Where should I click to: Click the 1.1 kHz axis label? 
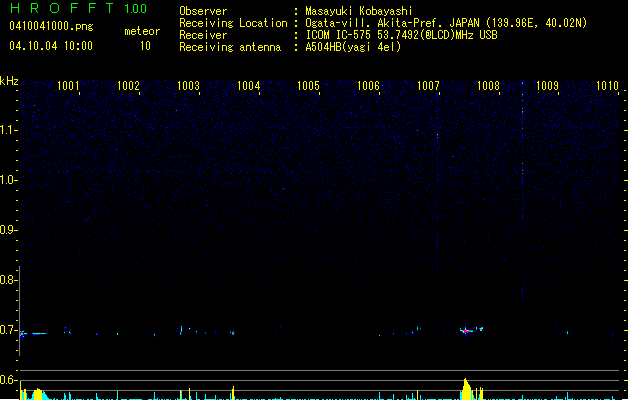click(8, 130)
